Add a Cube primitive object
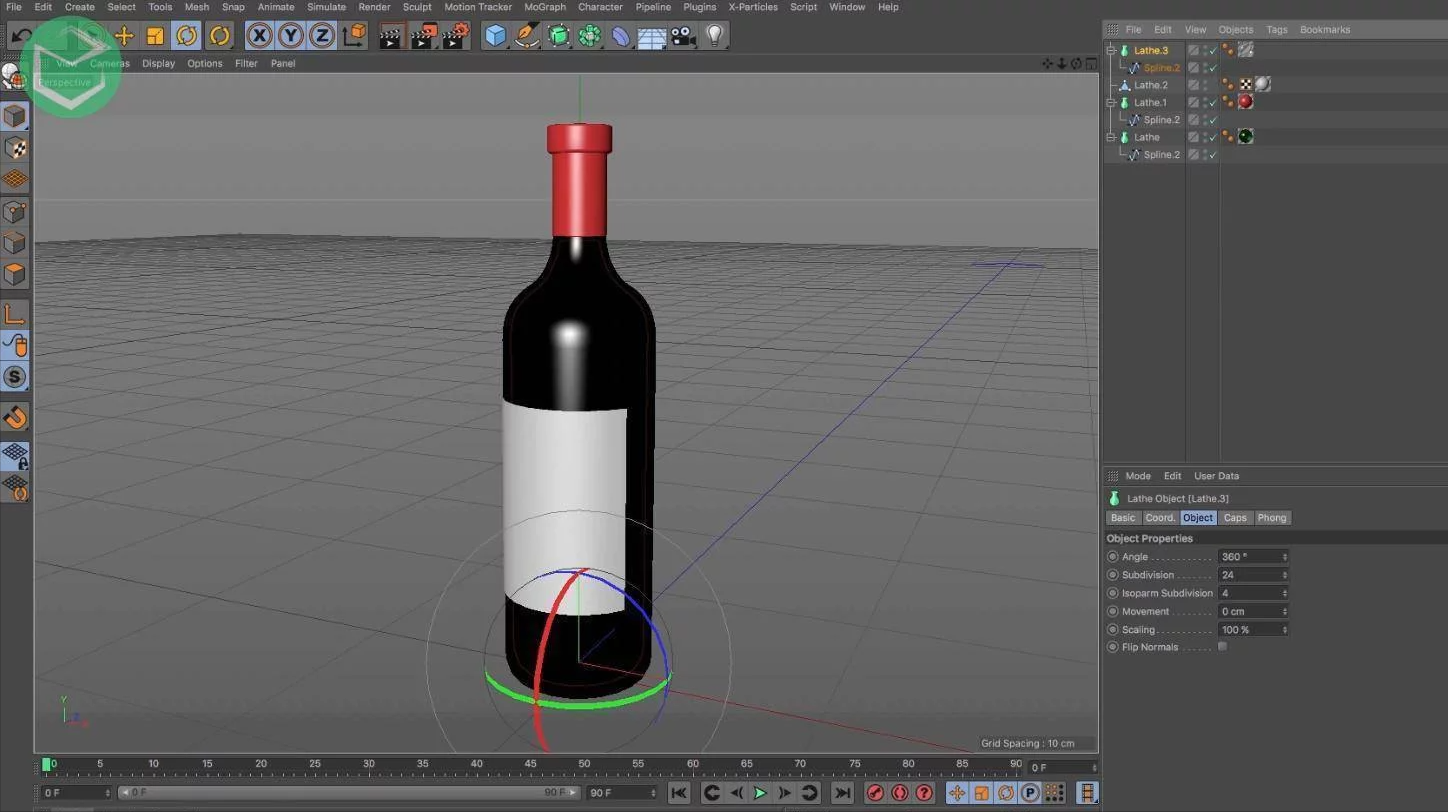Viewport: 1448px width, 812px height. click(495, 36)
